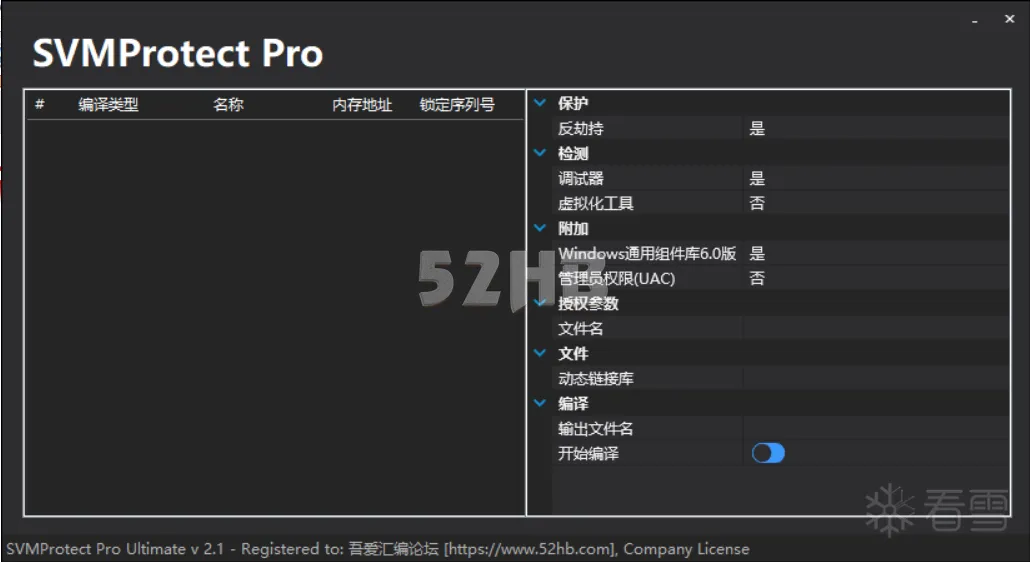1030x562 pixels.
Task: Minimize the SVMProtect Pro window
Action: pos(975,21)
